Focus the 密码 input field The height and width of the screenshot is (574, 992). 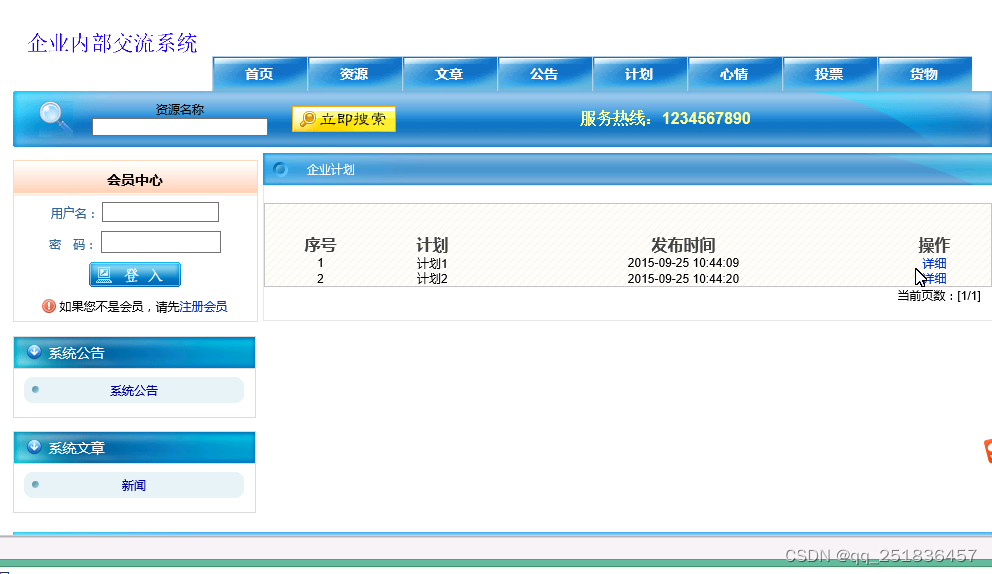(x=161, y=242)
